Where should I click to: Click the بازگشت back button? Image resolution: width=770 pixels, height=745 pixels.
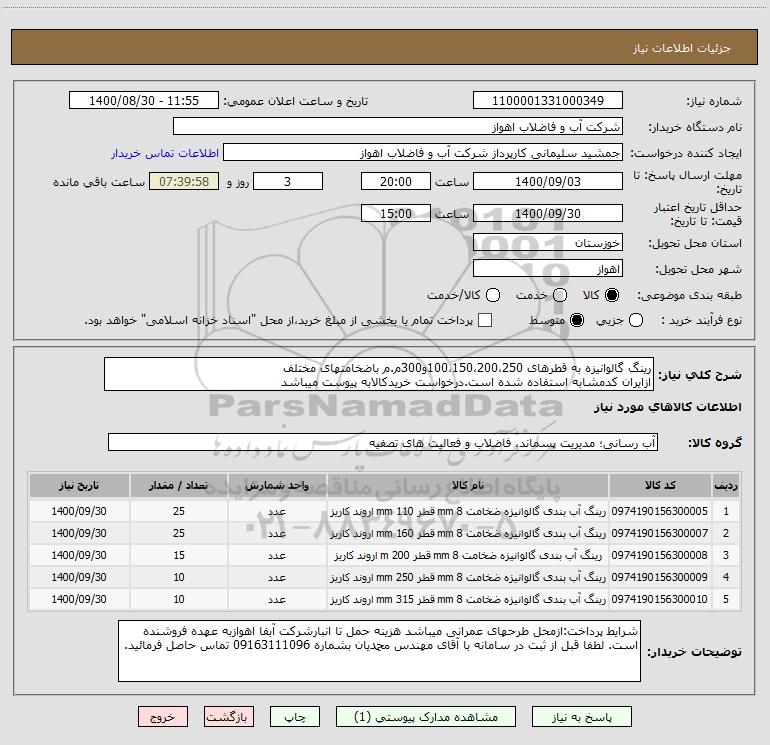coord(229,717)
